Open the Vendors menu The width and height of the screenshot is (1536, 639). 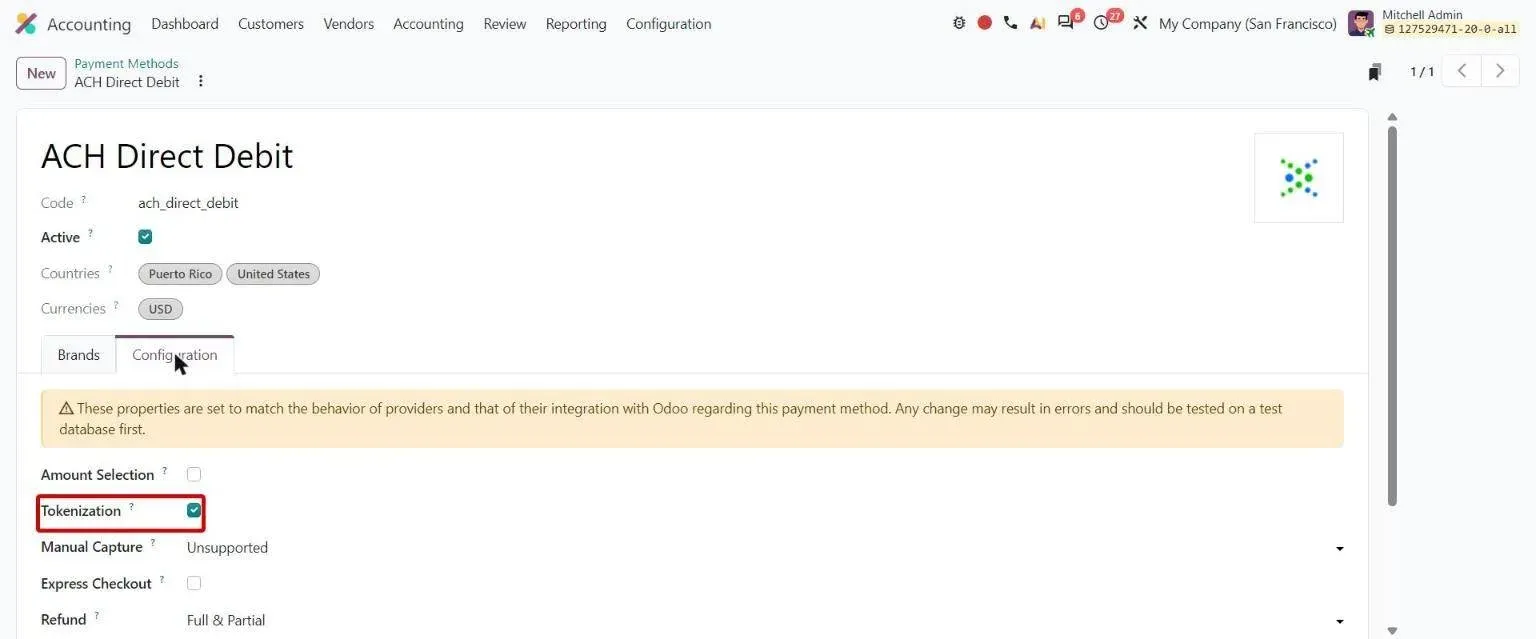pos(349,24)
